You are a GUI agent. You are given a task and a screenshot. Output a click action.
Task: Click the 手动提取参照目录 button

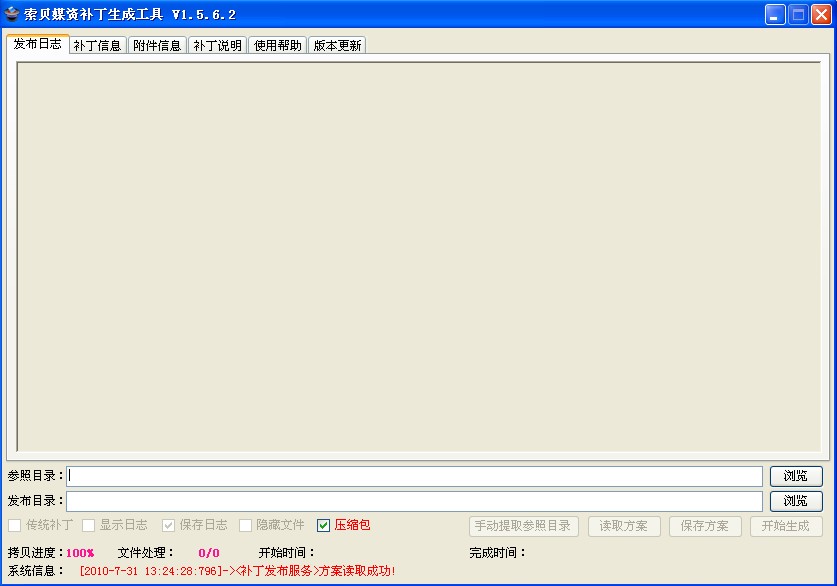point(524,526)
